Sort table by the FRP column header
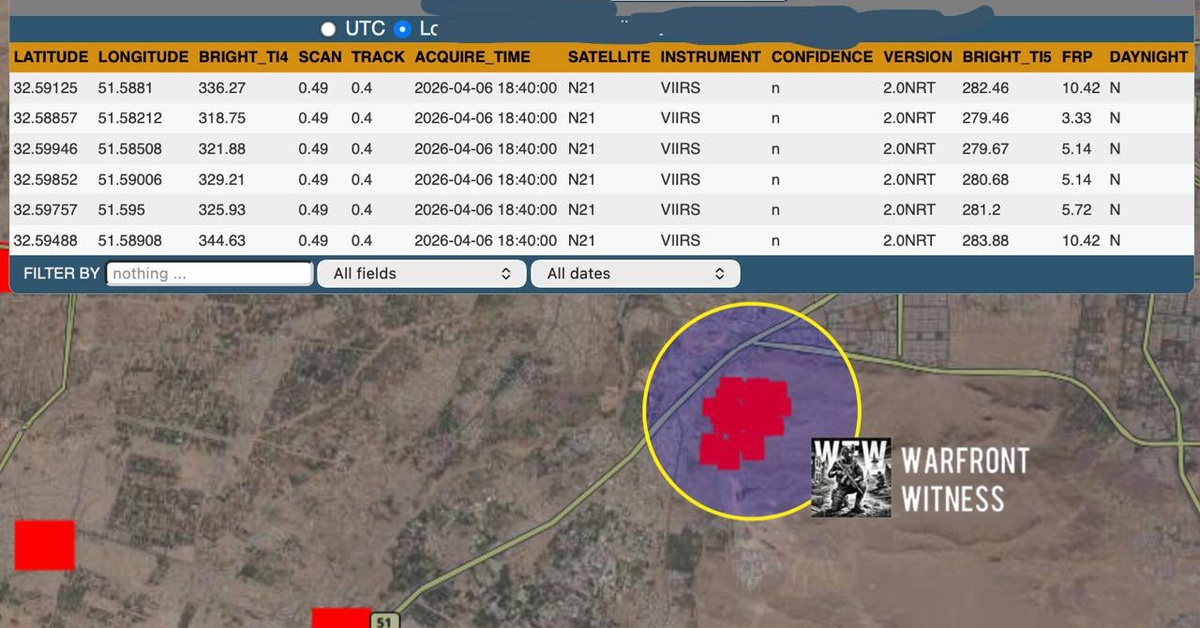 (1077, 57)
